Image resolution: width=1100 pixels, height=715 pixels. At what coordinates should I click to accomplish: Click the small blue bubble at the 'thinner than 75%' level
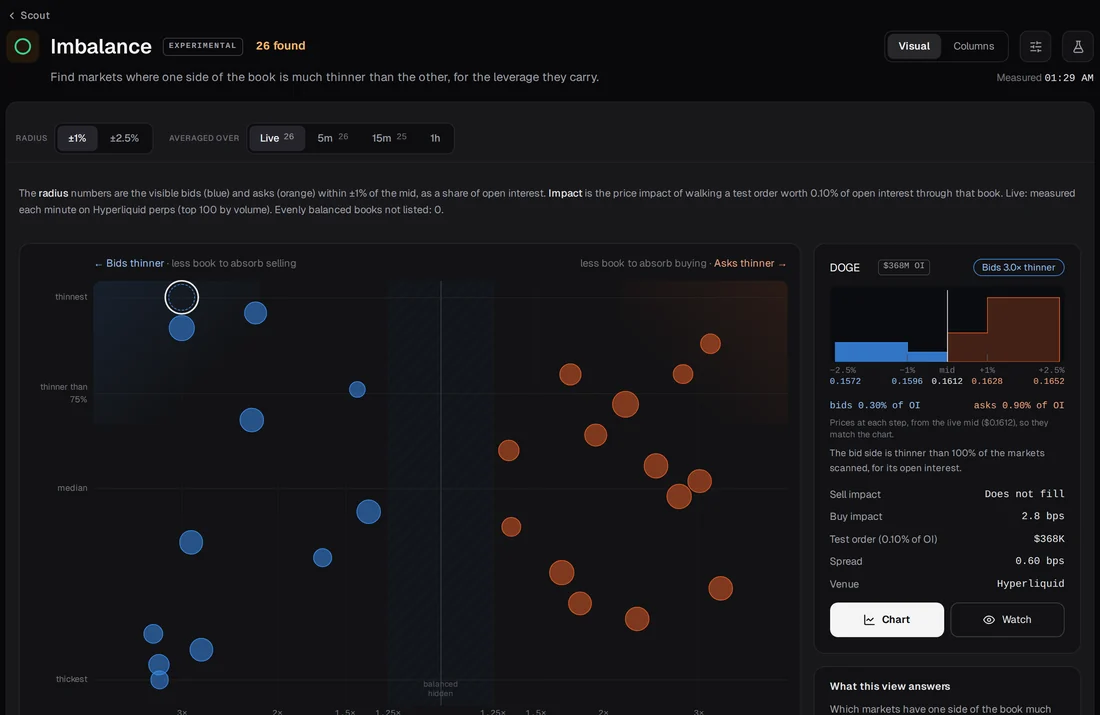[x=357, y=389]
